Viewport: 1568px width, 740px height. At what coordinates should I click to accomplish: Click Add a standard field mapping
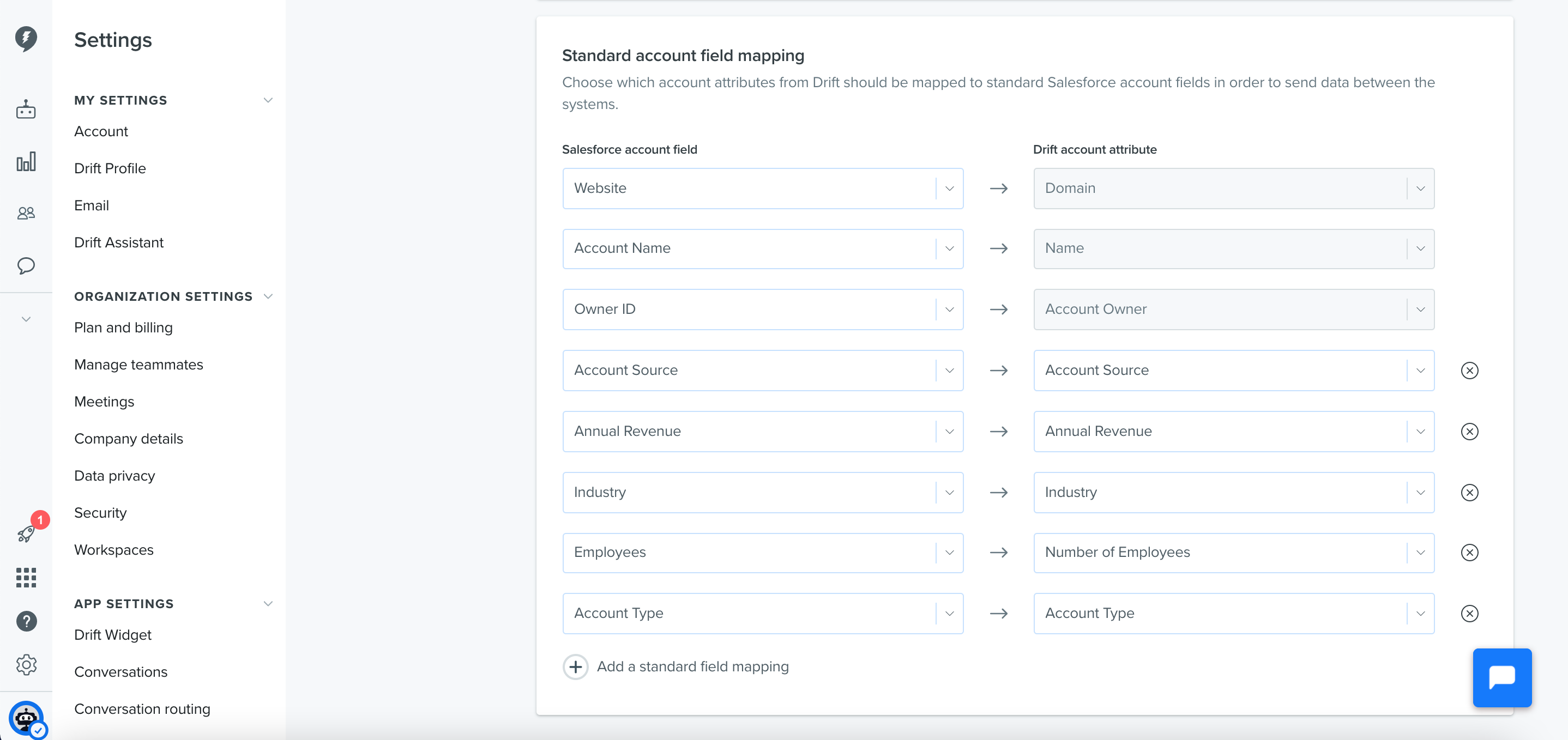693,666
